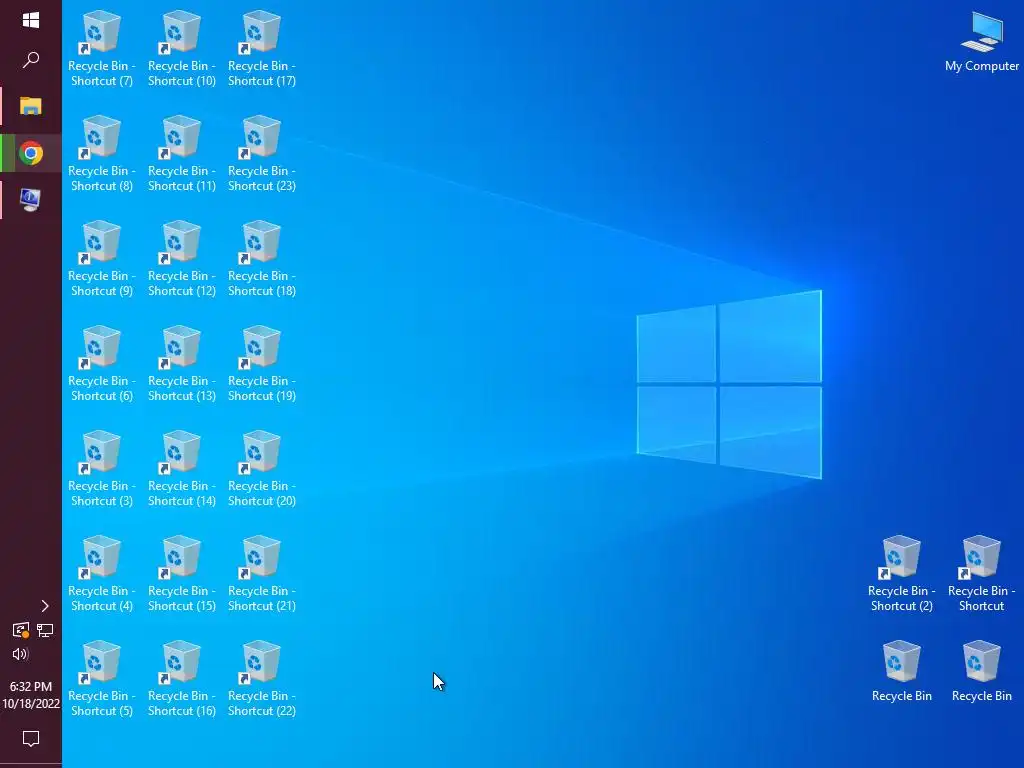Select Recycle Bin - Shortcut (2)
Viewport: 1024px width, 768px height.
[x=902, y=575]
